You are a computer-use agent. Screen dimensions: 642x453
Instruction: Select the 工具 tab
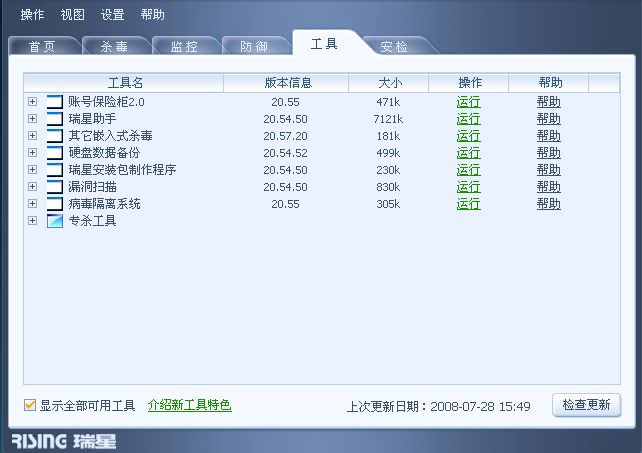click(x=324, y=43)
